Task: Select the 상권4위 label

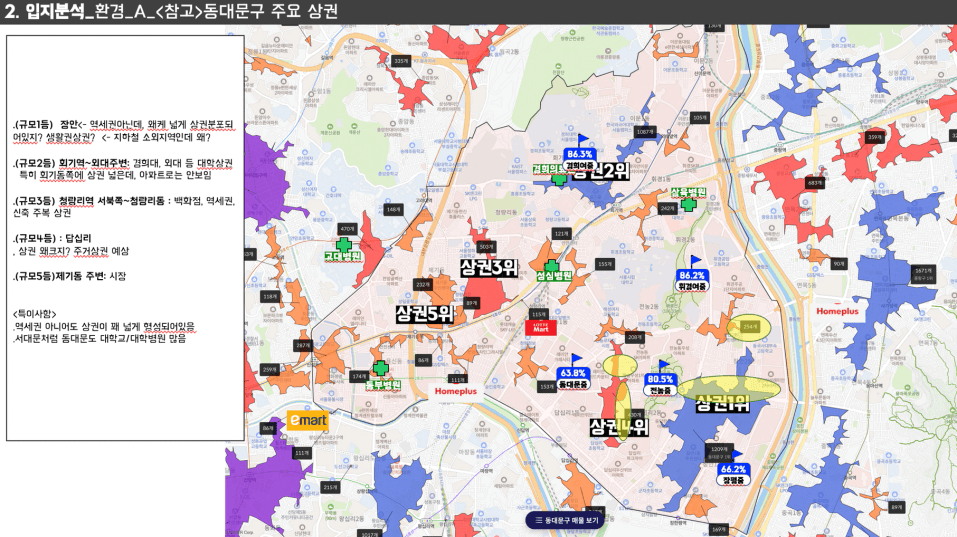Action: 618,428
